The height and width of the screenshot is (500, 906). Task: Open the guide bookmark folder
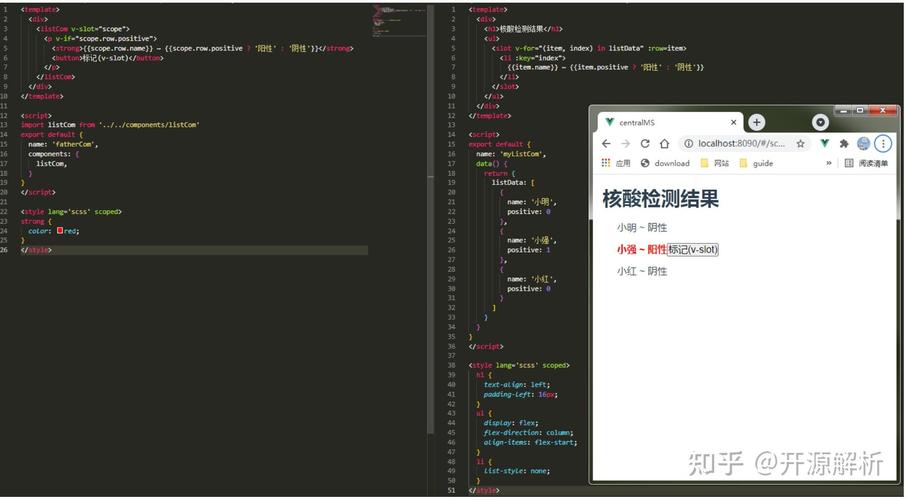(x=756, y=163)
